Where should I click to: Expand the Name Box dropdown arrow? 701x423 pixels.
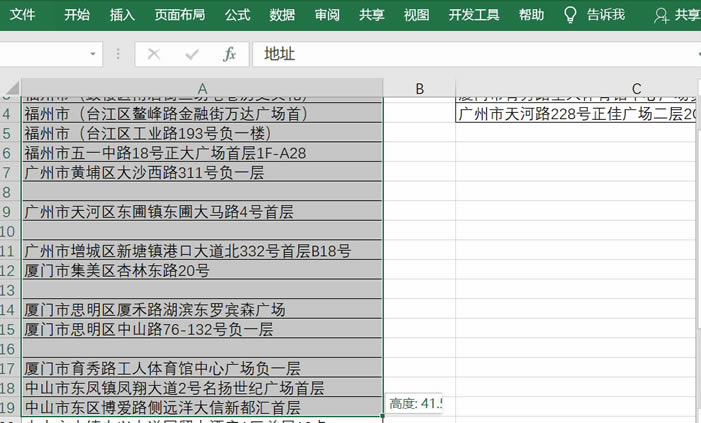[x=93, y=54]
